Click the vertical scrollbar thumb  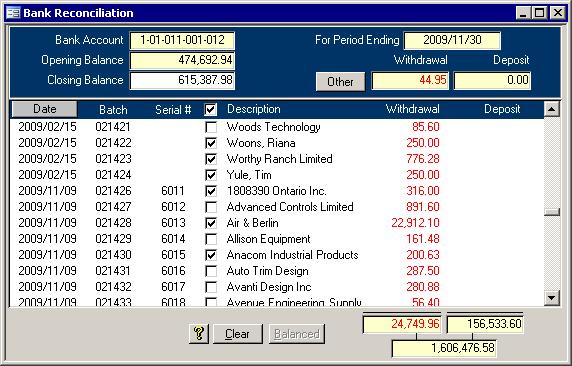tap(552, 212)
